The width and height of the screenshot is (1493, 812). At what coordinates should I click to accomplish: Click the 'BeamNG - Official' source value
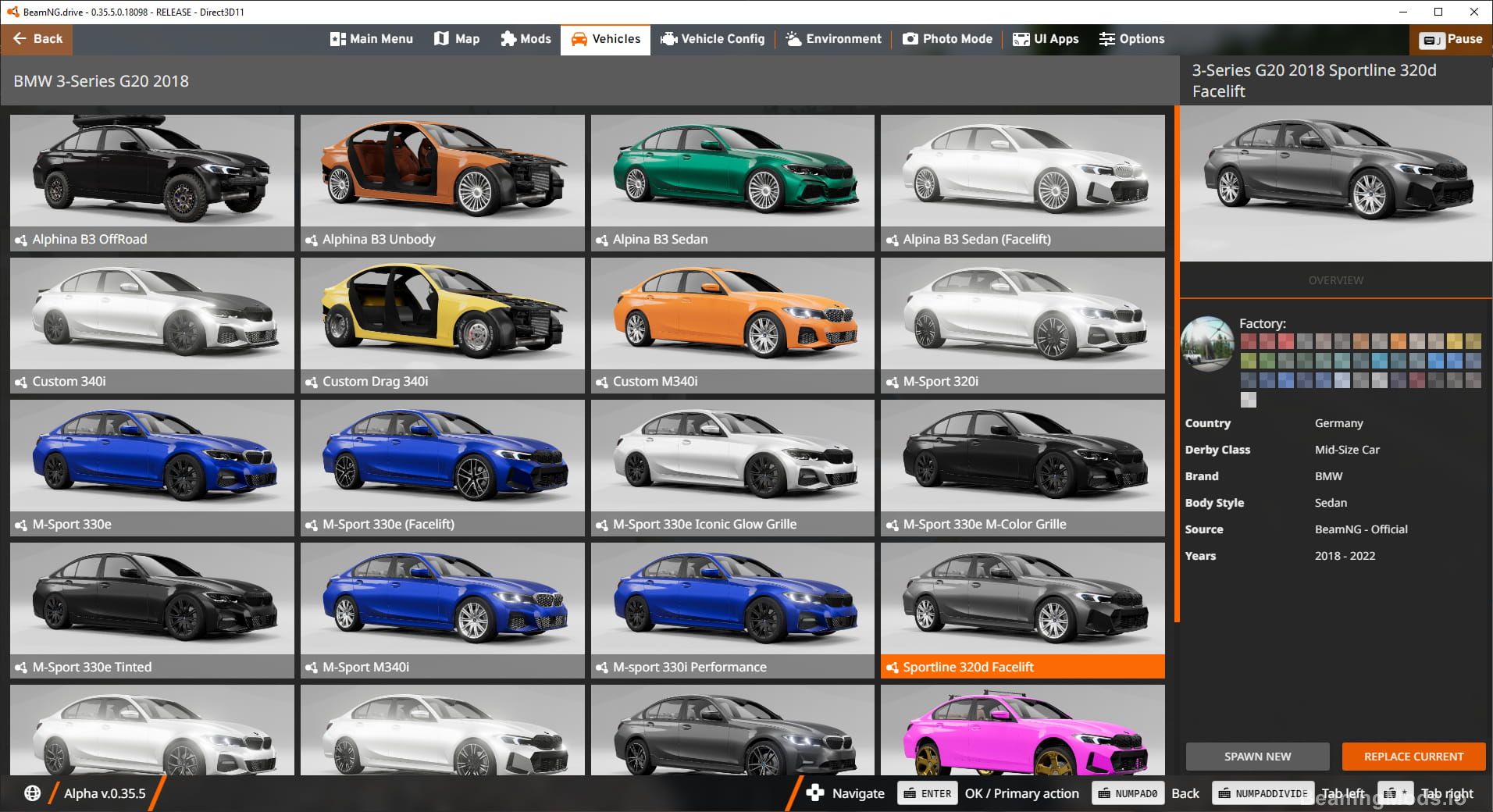tap(1361, 529)
